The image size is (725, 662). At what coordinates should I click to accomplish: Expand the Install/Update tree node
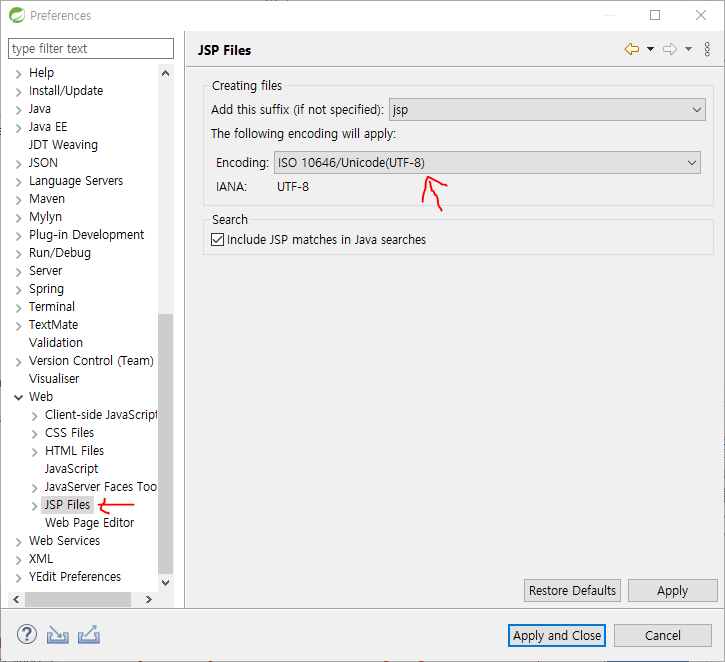pos(18,92)
